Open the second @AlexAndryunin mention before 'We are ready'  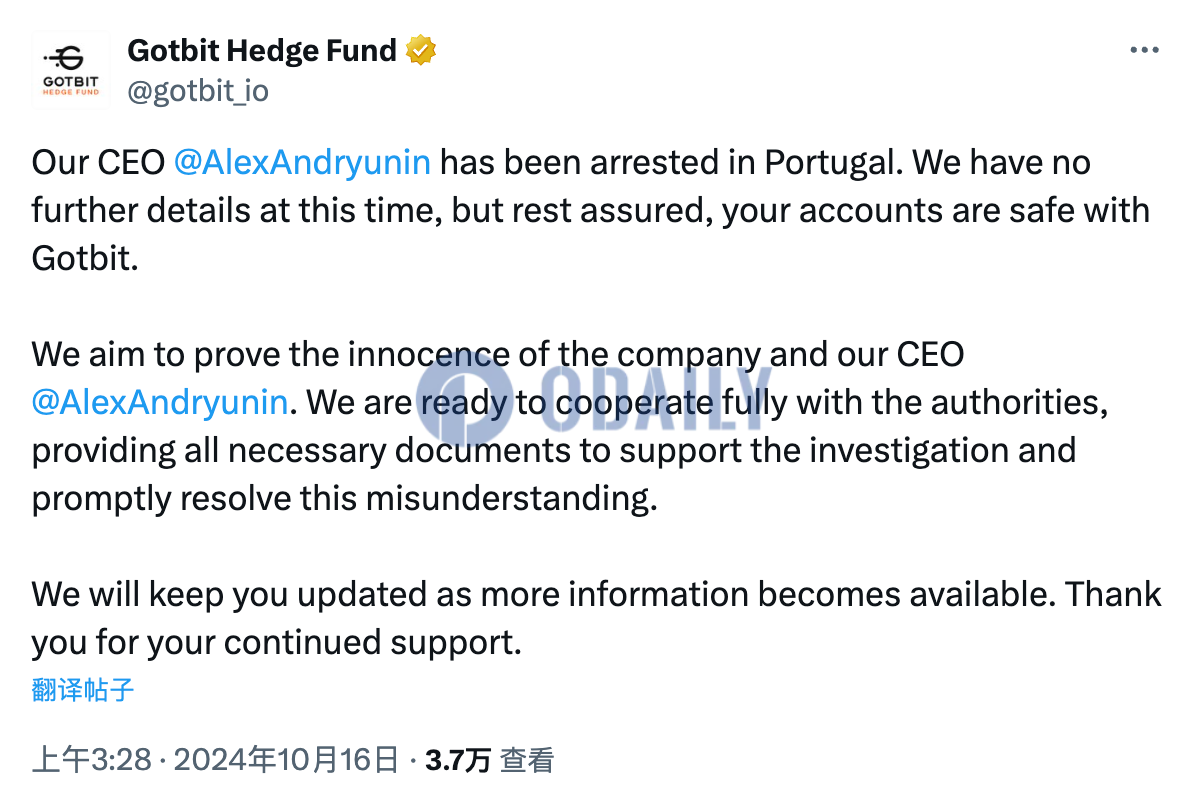coord(160,402)
